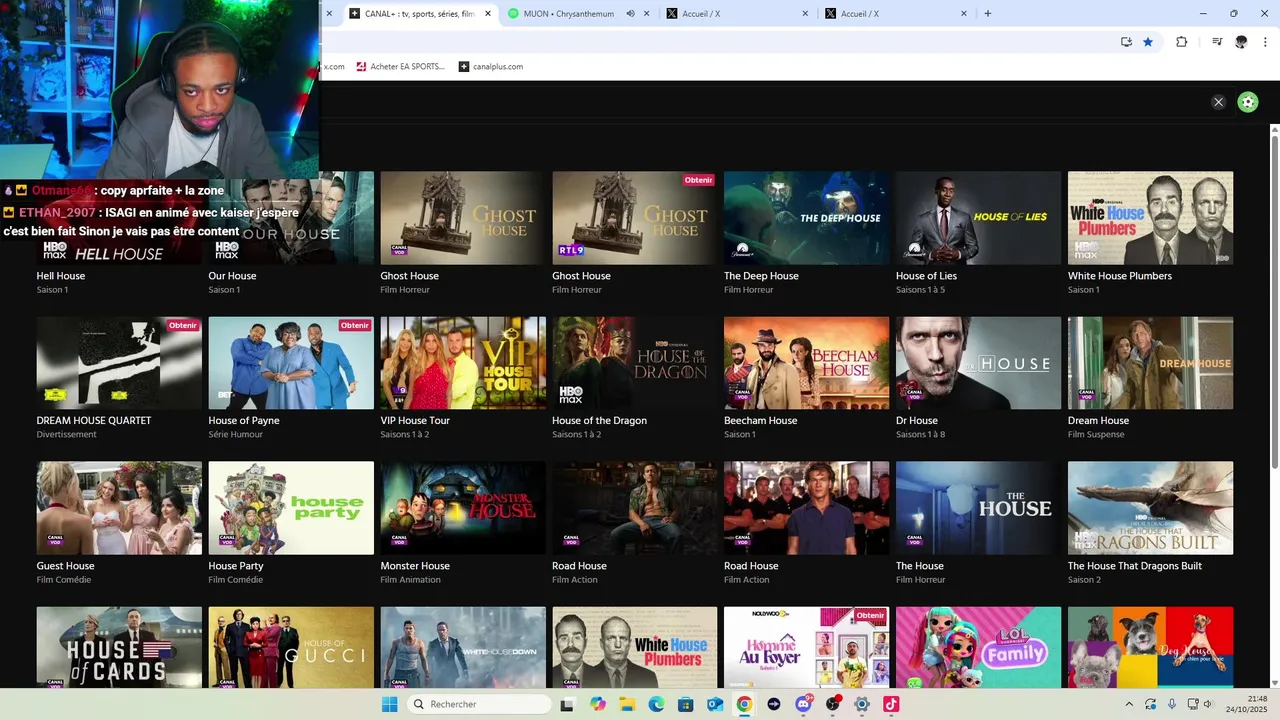
Task: Open a new browser tab with plus
Action: [x=988, y=14]
